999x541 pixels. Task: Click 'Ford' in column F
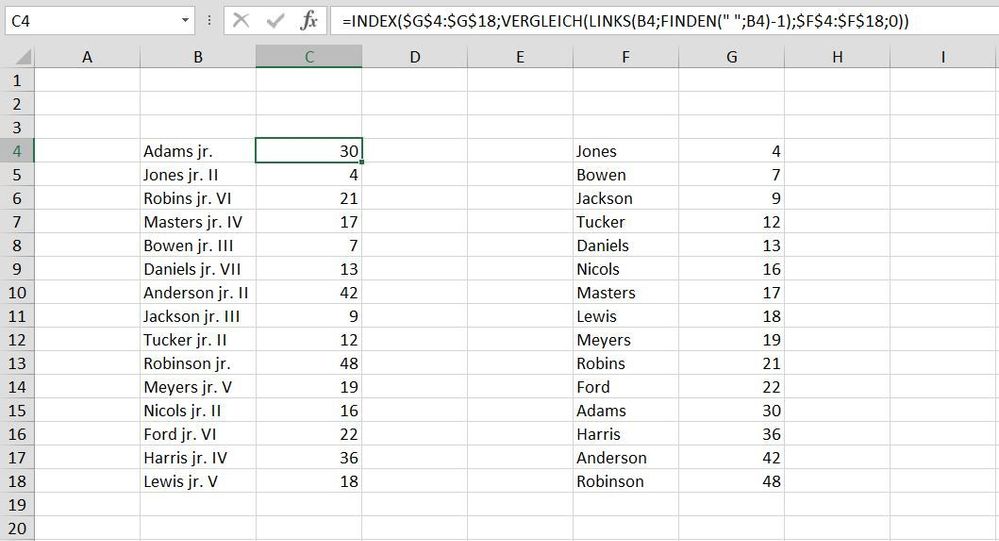click(x=626, y=387)
